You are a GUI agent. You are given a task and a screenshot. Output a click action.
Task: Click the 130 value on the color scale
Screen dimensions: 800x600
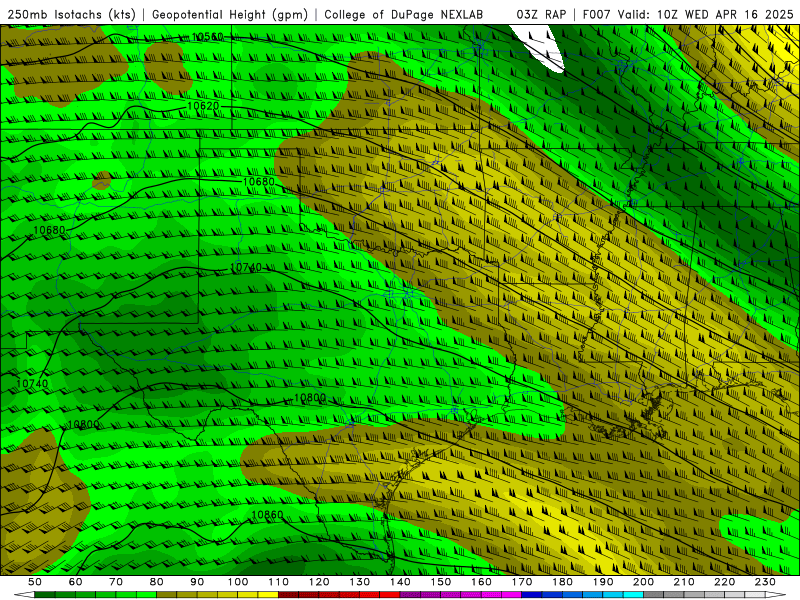click(360, 582)
